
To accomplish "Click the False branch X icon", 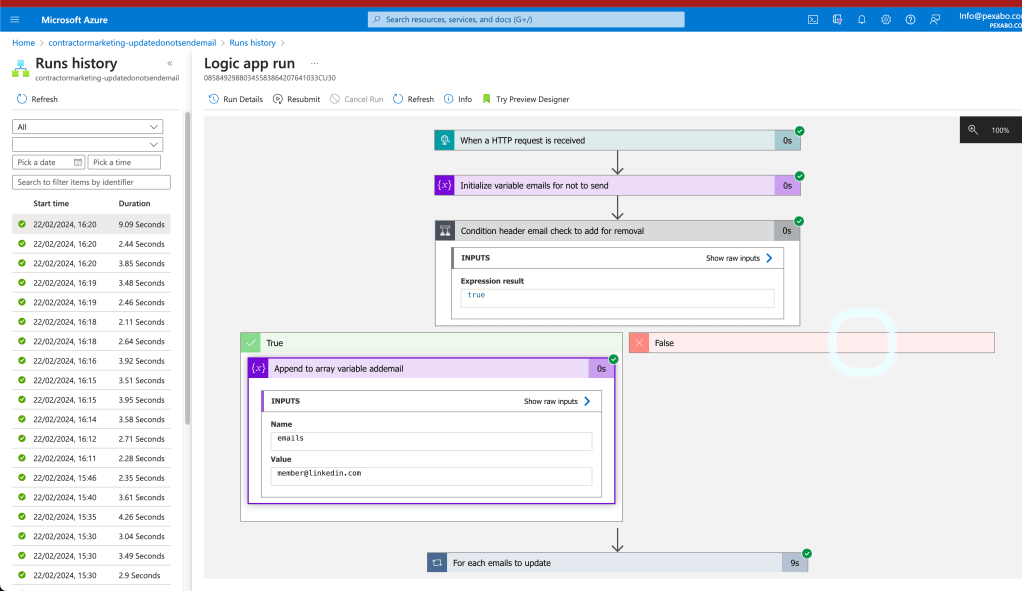I will coord(639,343).
